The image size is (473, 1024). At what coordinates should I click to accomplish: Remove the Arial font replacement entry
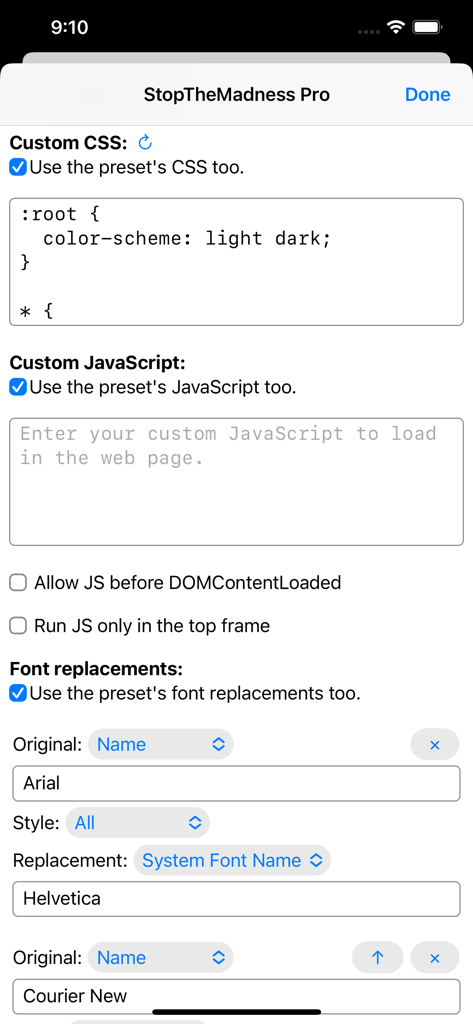pos(434,744)
